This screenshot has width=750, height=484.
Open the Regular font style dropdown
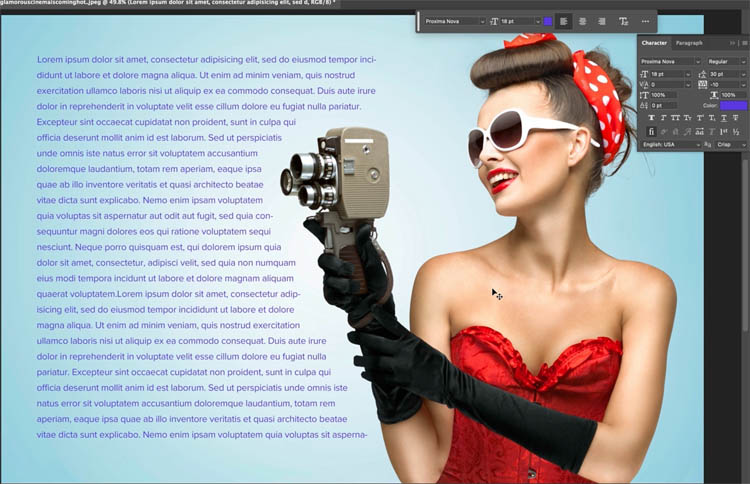click(726, 62)
